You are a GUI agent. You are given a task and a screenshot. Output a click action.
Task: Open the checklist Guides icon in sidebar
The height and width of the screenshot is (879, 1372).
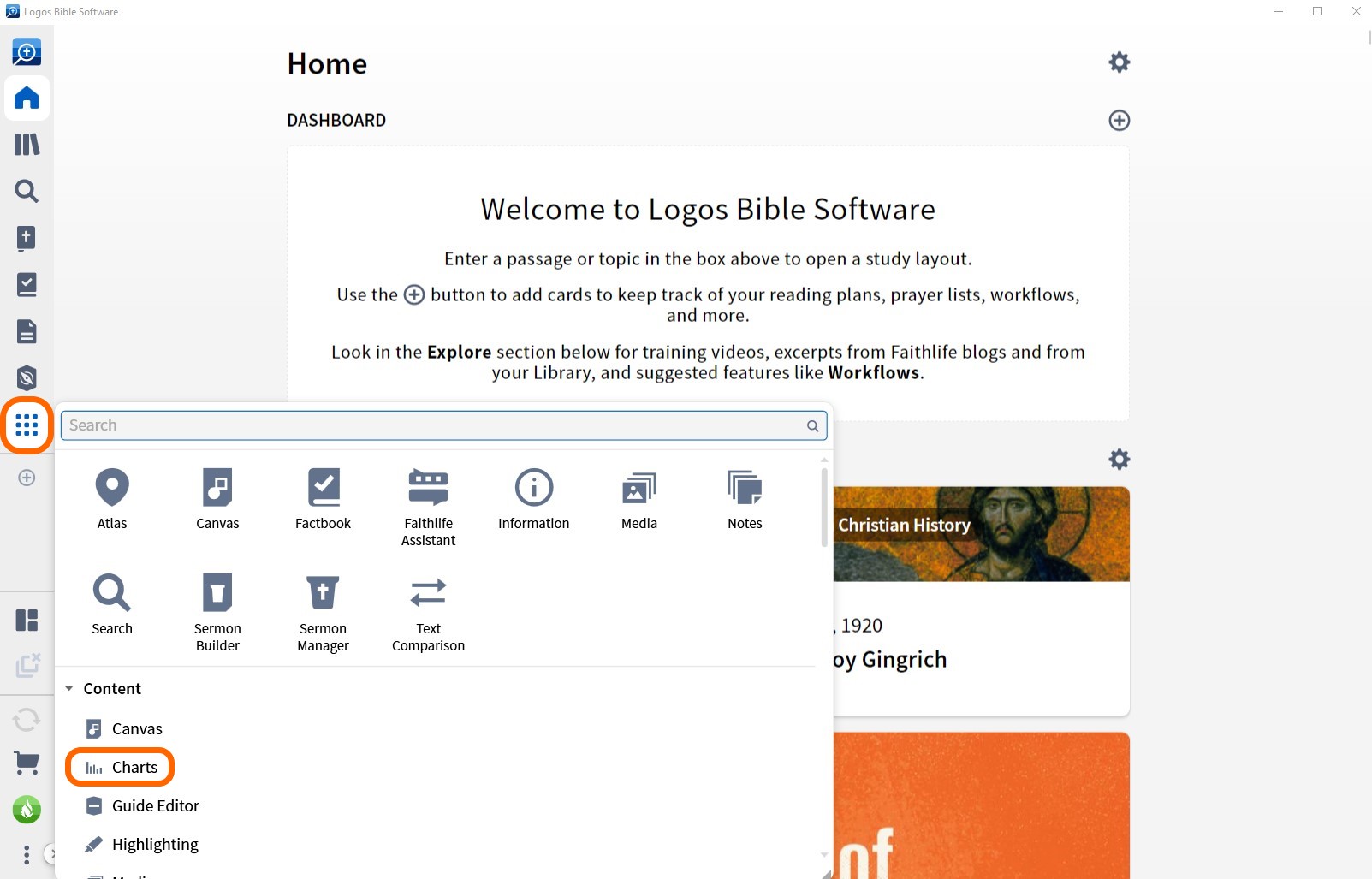tap(27, 284)
